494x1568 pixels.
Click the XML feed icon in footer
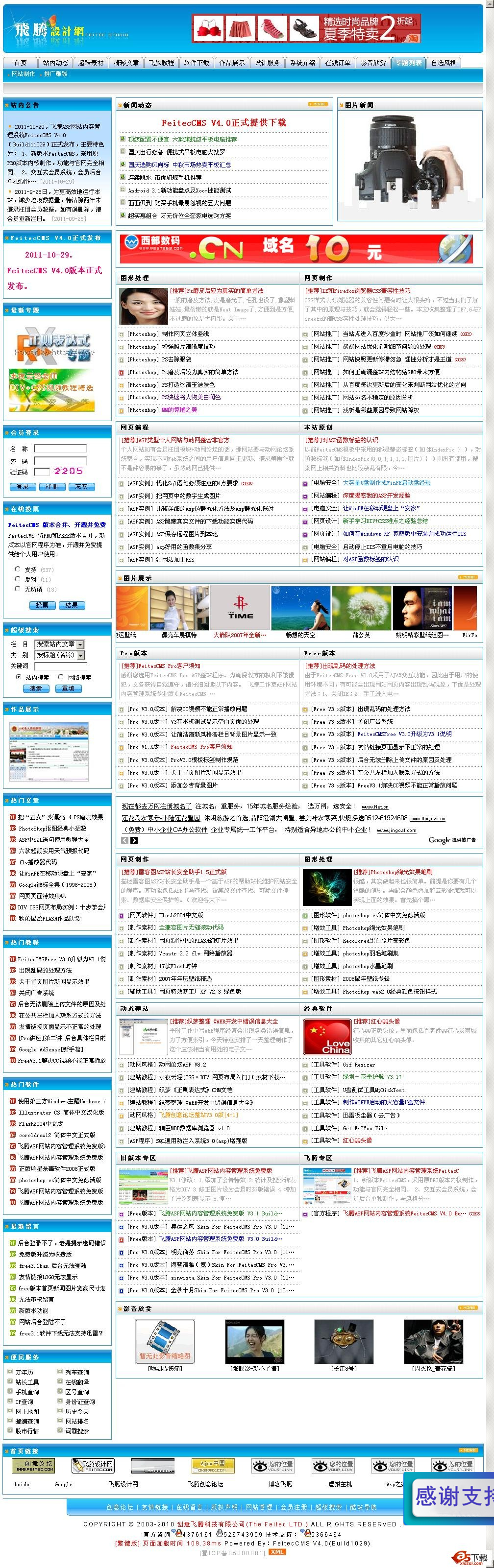pos(277,1551)
